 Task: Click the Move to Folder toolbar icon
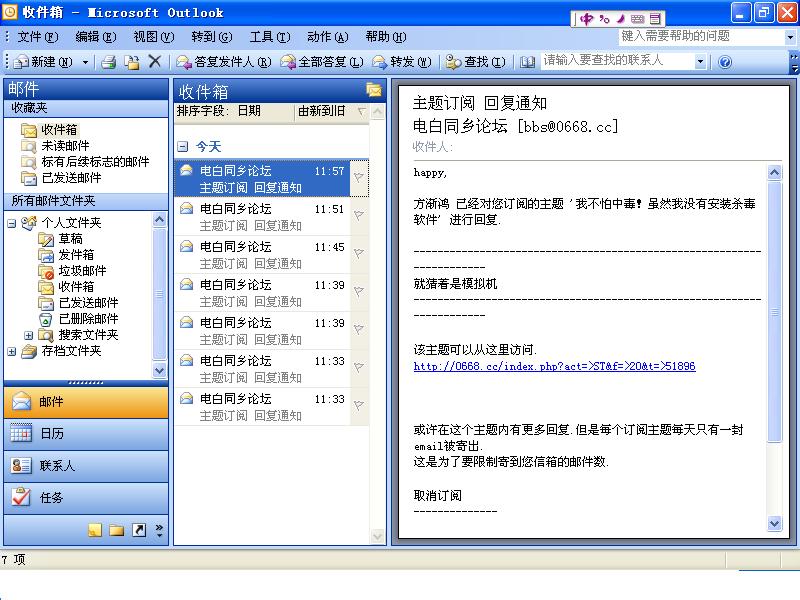[131, 62]
